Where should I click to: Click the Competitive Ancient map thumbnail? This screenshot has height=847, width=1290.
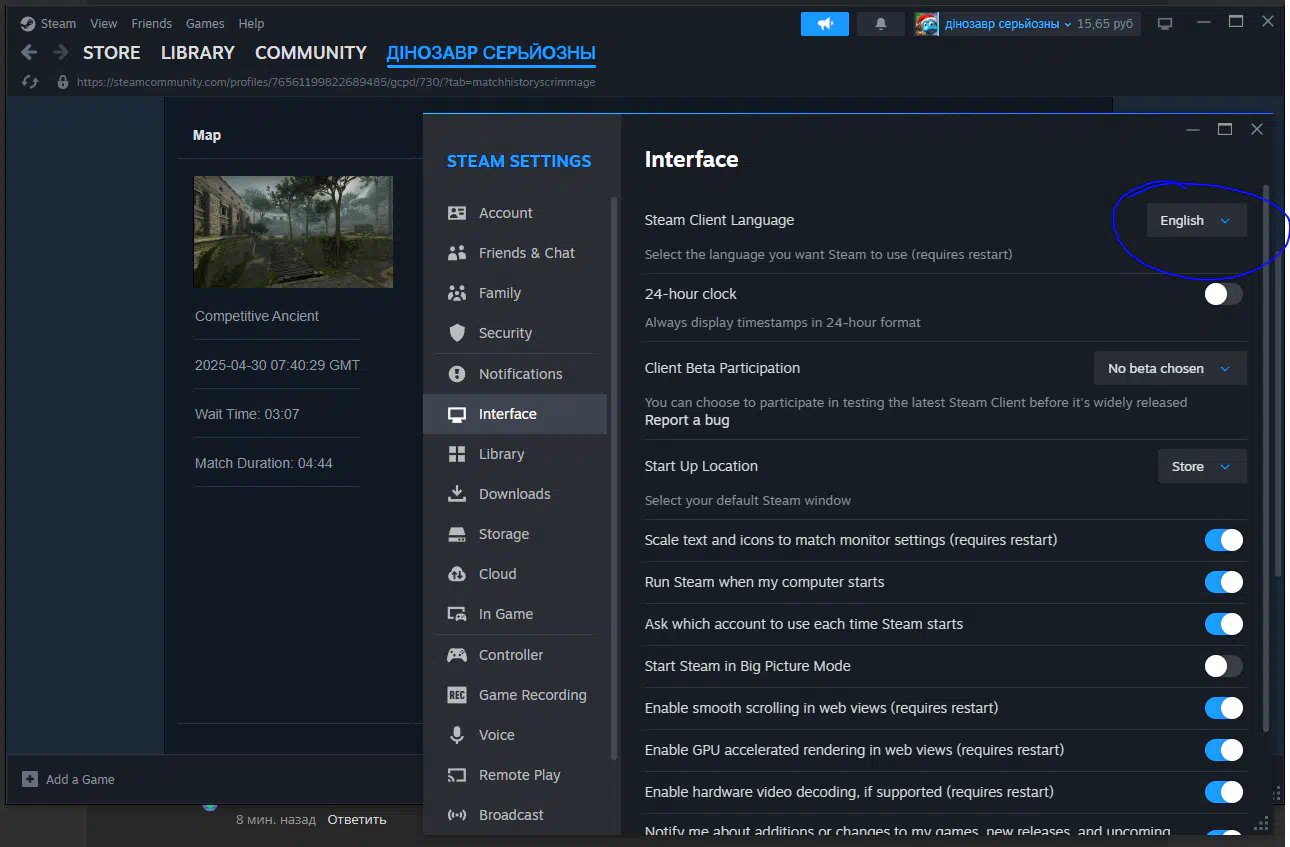(x=293, y=232)
